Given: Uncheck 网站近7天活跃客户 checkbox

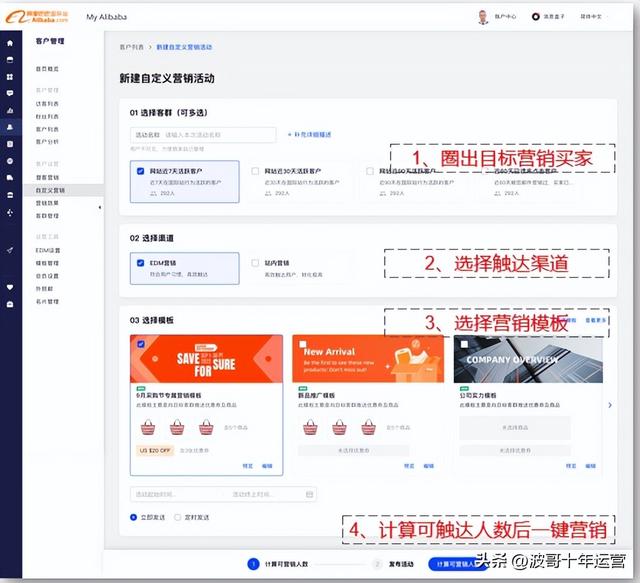Looking at the screenshot, I should pyautogui.click(x=140, y=171).
